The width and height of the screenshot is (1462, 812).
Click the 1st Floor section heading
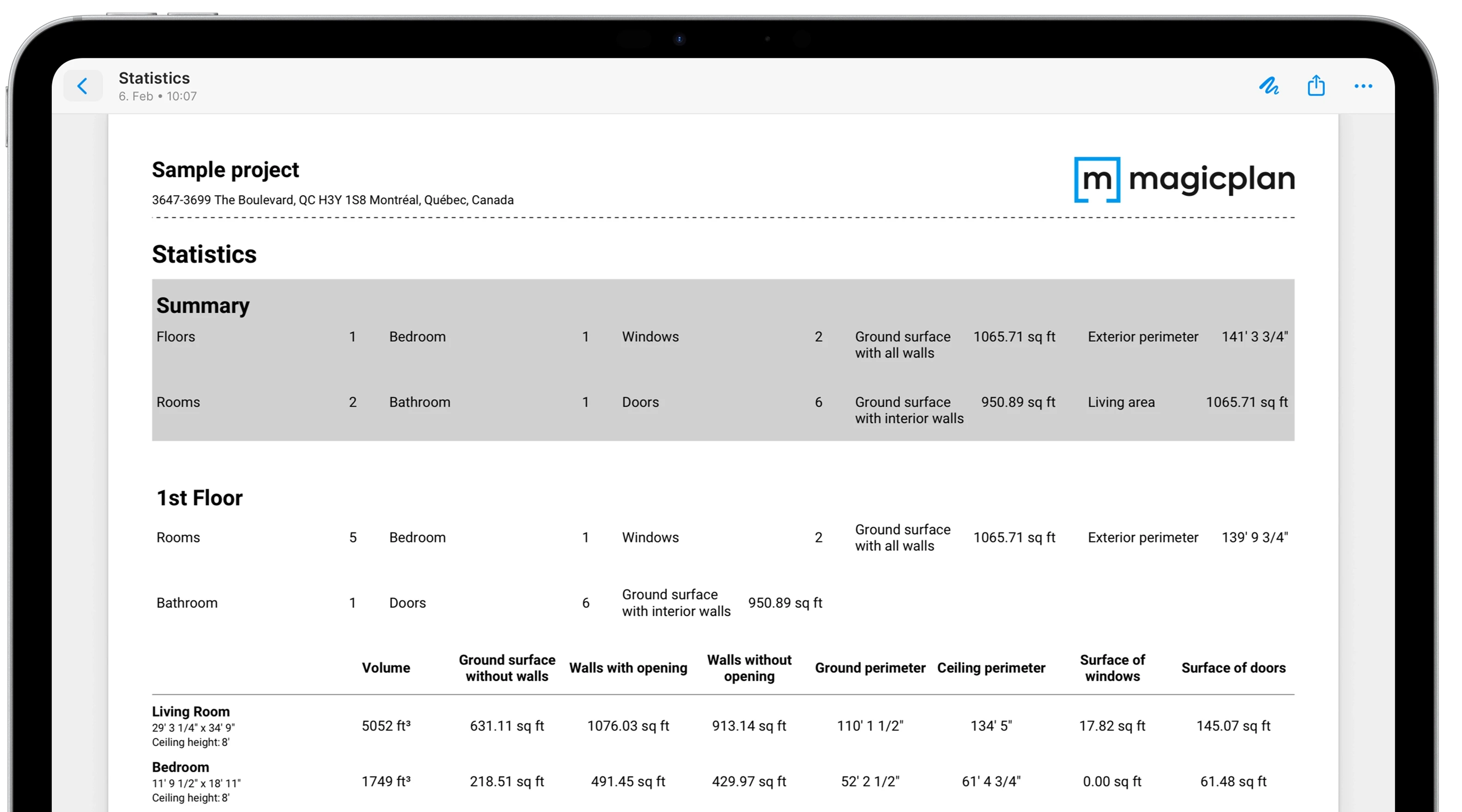click(199, 497)
